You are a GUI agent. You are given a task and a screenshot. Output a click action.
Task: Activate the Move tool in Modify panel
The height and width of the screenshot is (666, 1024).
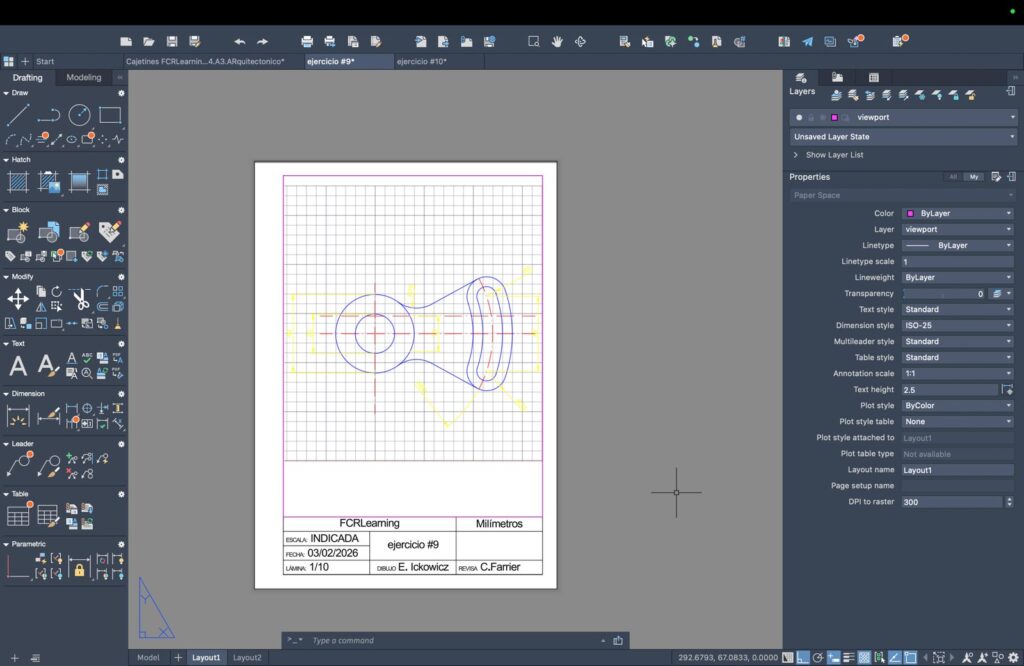[x=18, y=299]
